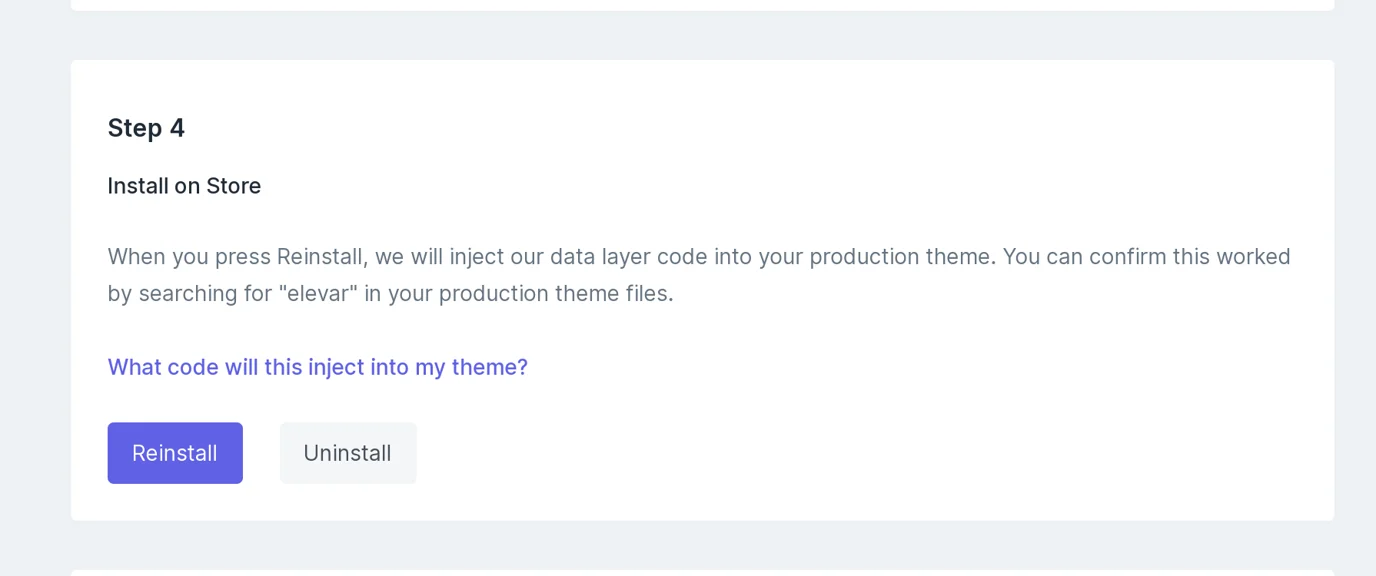Click the partial white card above Step 4

coord(702,5)
